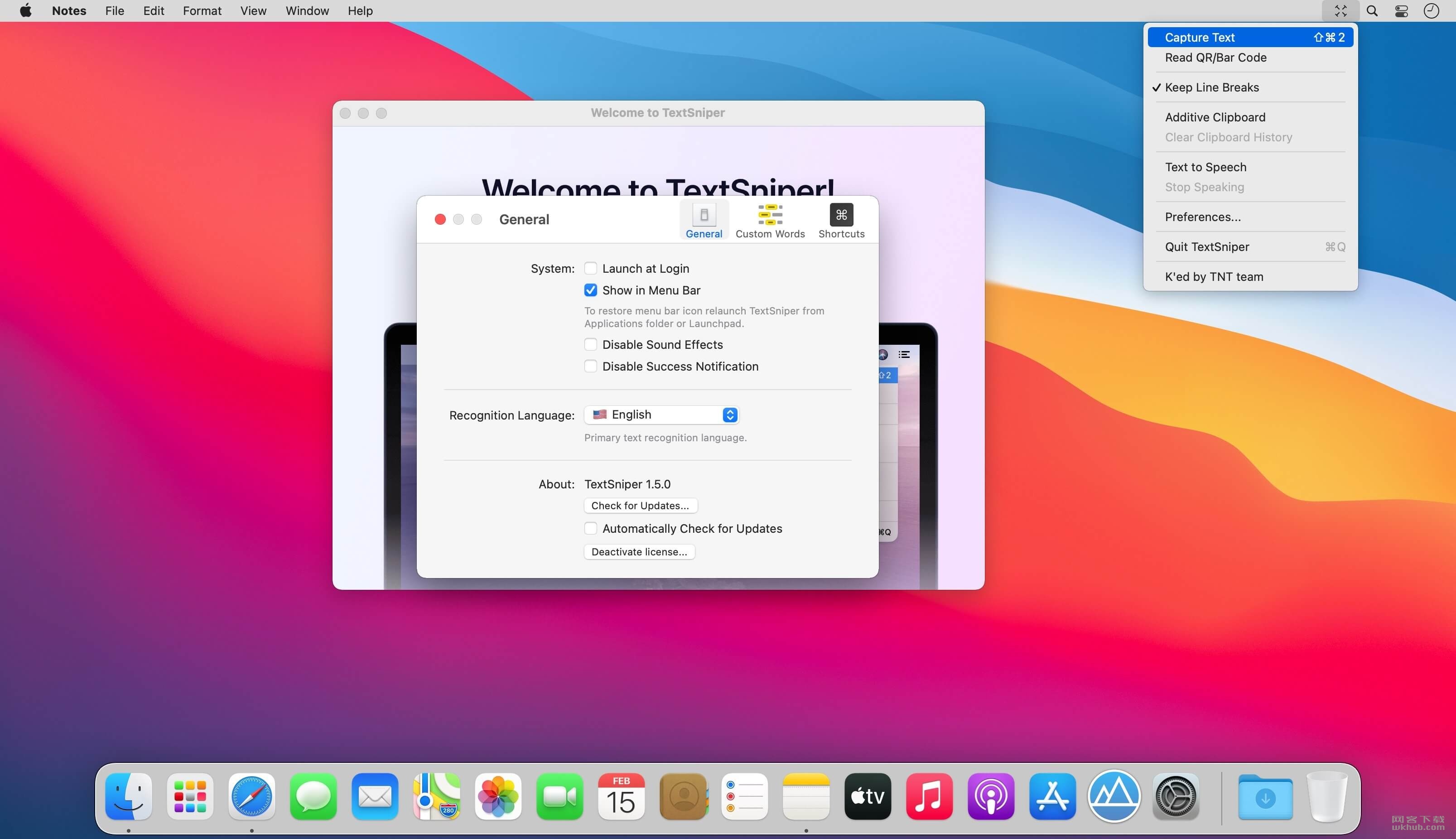Enable Launch at Login checkbox
Screen dimensions: 1456x839
tap(591, 269)
